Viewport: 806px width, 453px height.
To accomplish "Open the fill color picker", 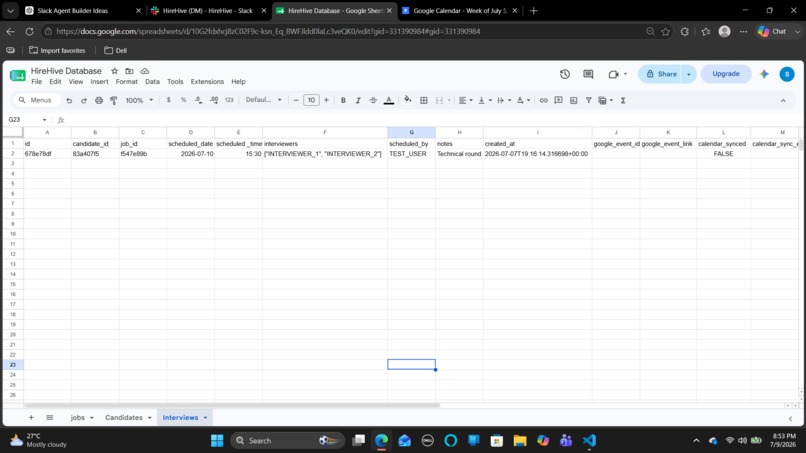I will [408, 100].
